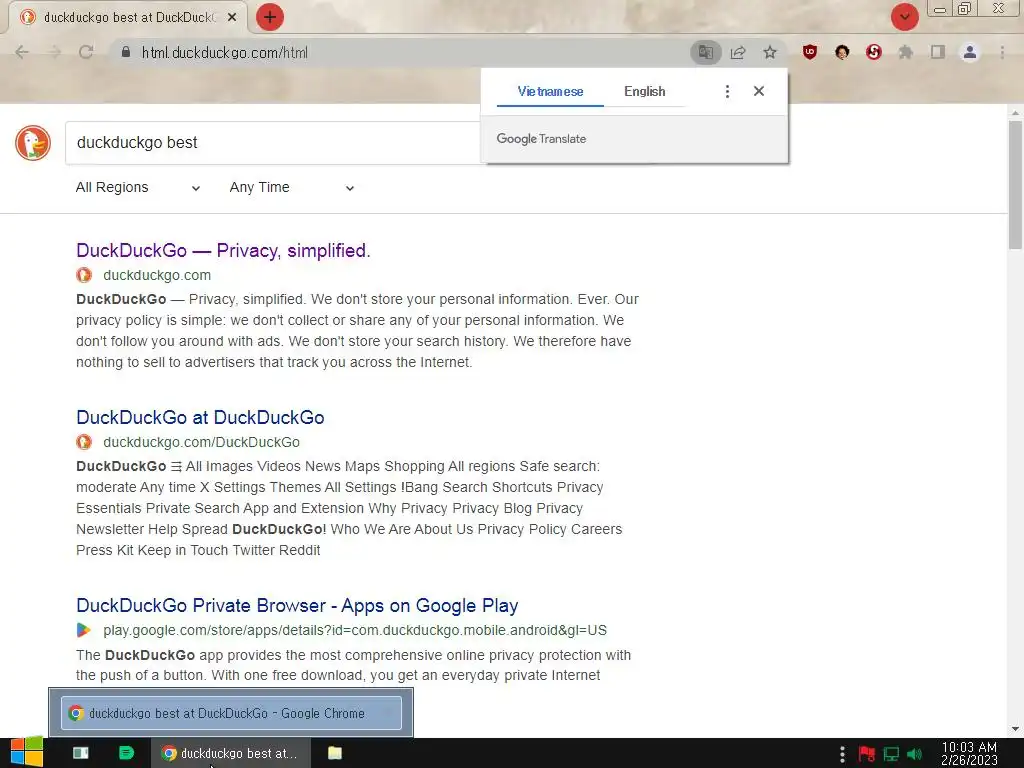Click the duckduckgo best search field
Viewport: 1024px width, 768px height.
pyautogui.click(x=274, y=142)
